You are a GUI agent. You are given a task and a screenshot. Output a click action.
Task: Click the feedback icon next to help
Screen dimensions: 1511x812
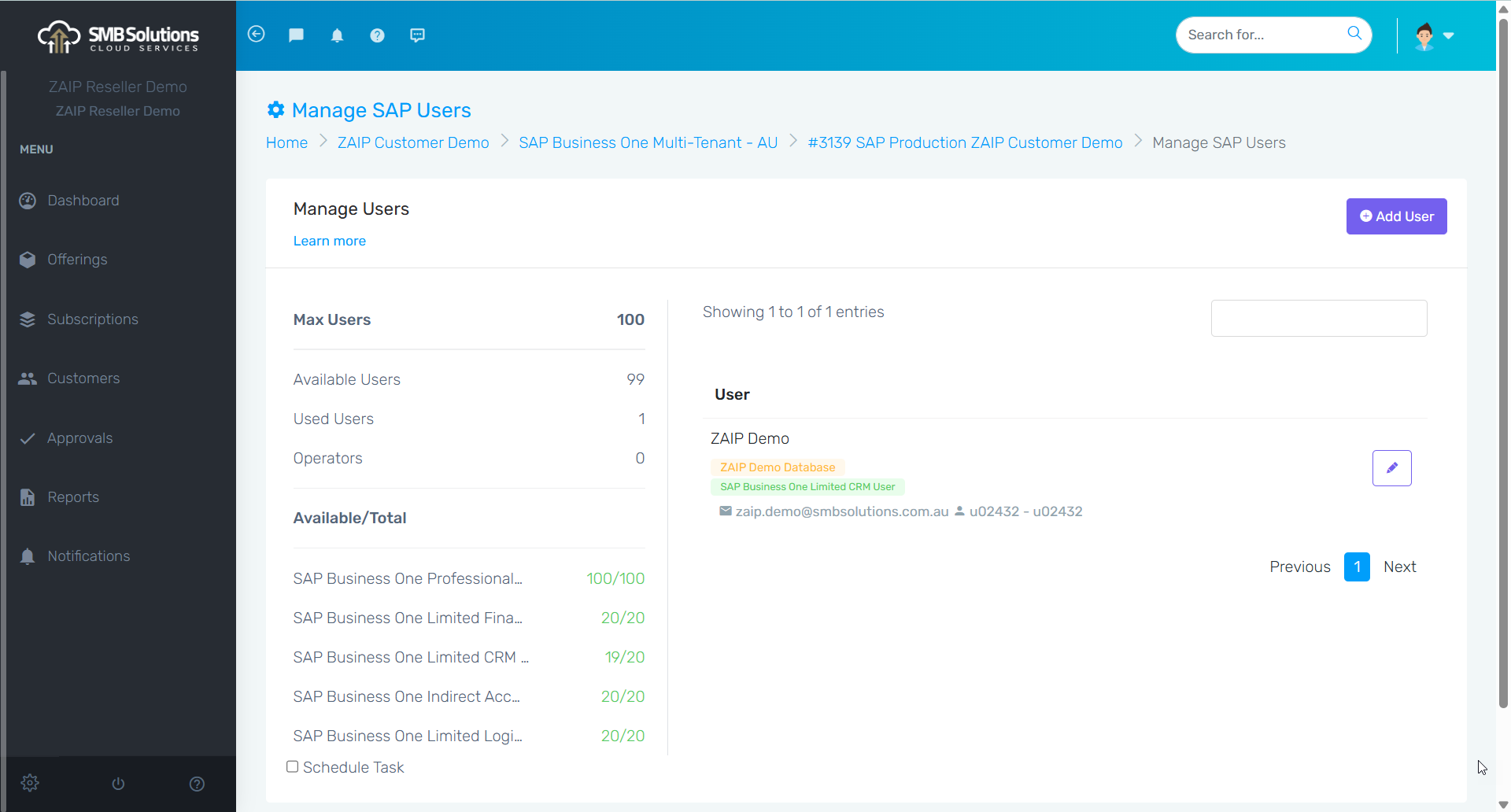click(x=417, y=35)
